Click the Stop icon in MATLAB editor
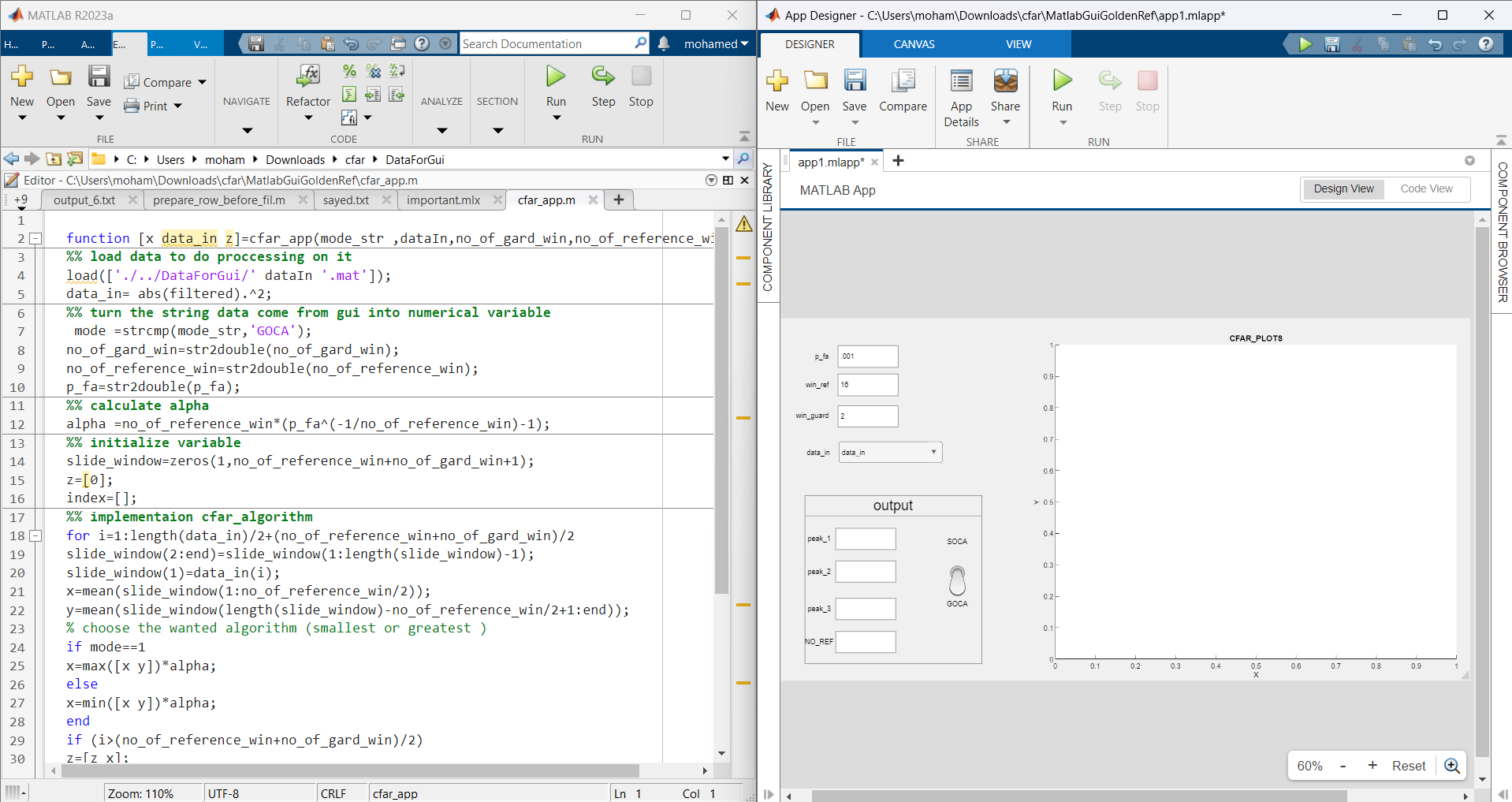1512x802 pixels. [641, 76]
